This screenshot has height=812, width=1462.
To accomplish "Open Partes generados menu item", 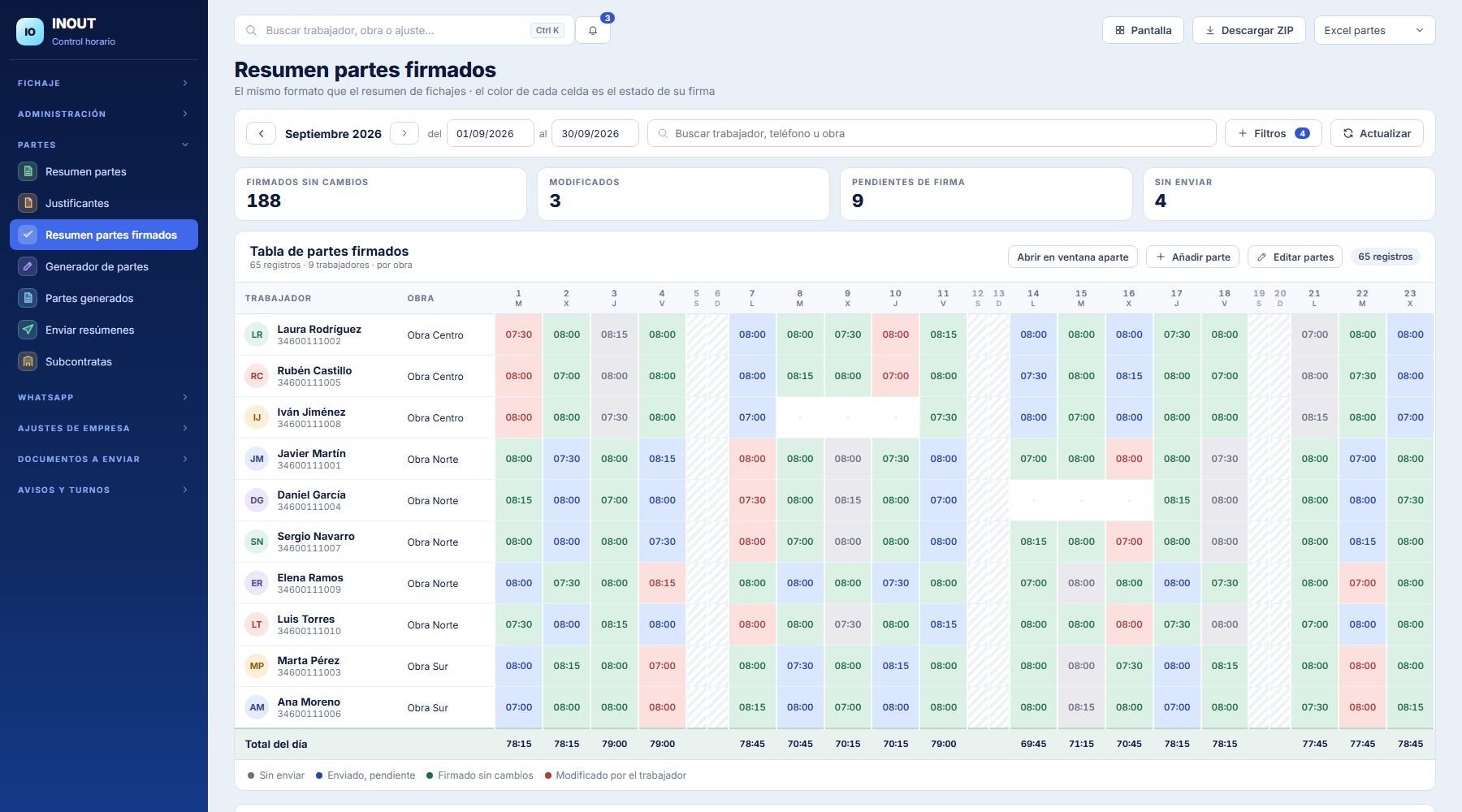I will [x=104, y=298].
